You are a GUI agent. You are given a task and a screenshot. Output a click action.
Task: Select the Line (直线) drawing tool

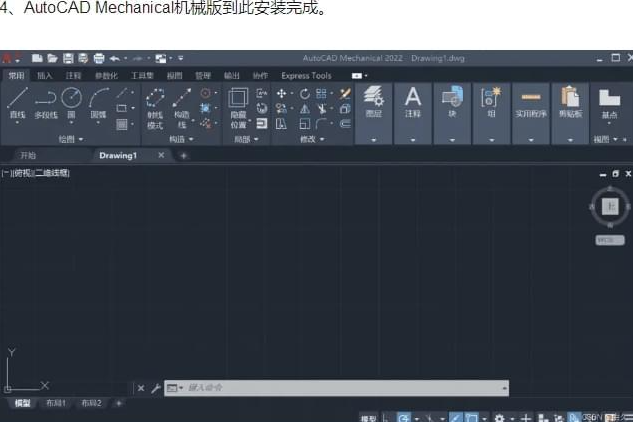[x=17, y=103]
